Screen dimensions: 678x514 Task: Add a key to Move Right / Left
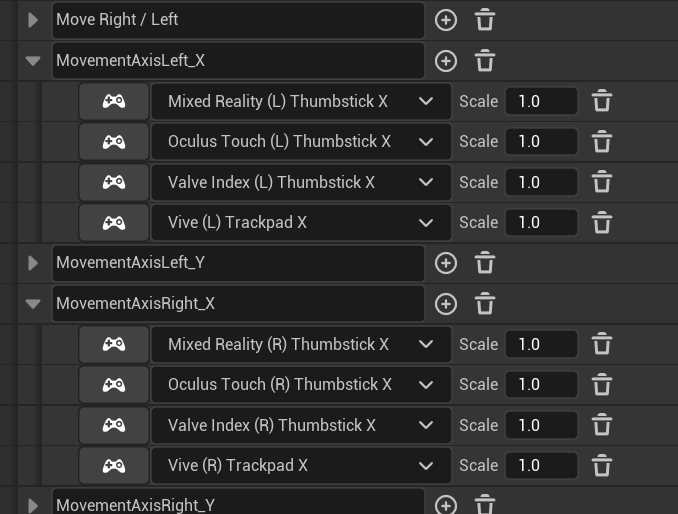click(x=446, y=20)
